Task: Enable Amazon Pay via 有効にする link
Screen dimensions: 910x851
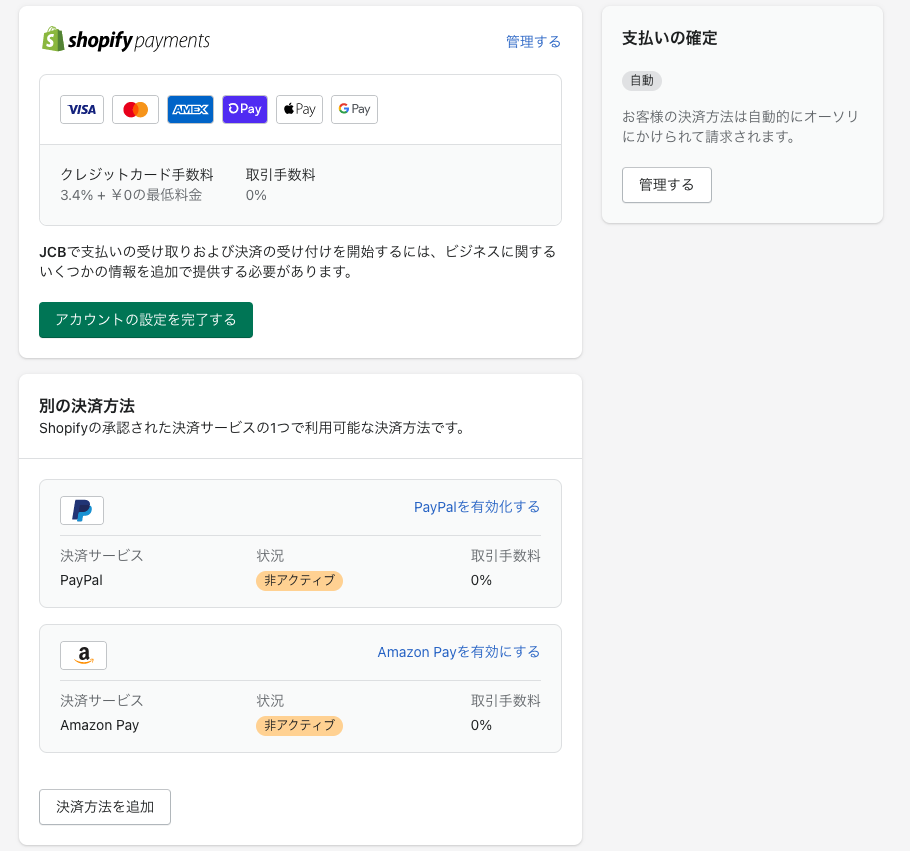Action: (458, 651)
